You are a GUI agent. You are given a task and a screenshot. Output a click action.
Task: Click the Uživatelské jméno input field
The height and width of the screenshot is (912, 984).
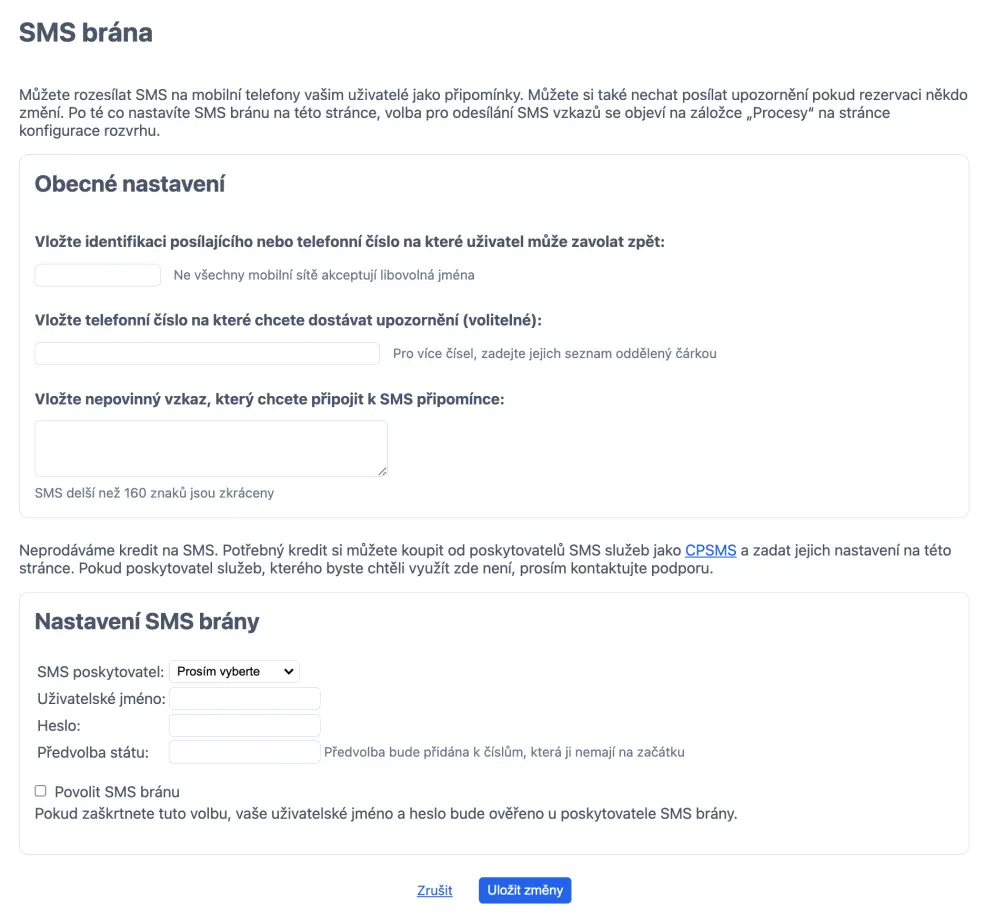(245, 699)
